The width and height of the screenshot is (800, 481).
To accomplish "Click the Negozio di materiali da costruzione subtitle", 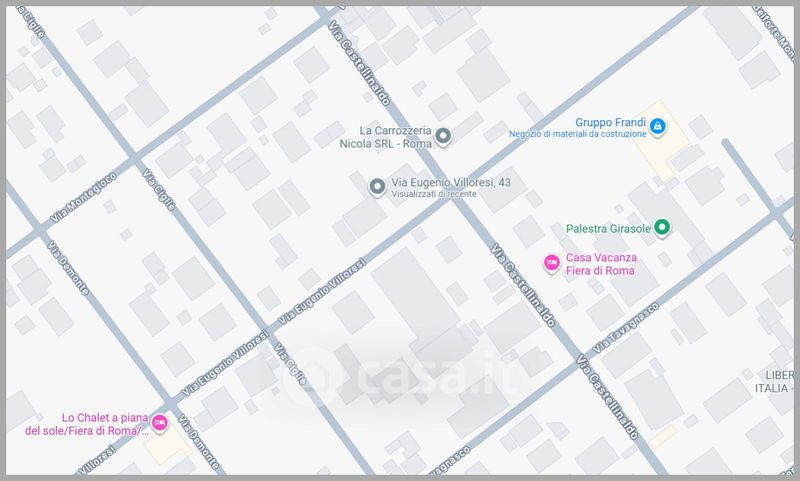I will point(576,135).
